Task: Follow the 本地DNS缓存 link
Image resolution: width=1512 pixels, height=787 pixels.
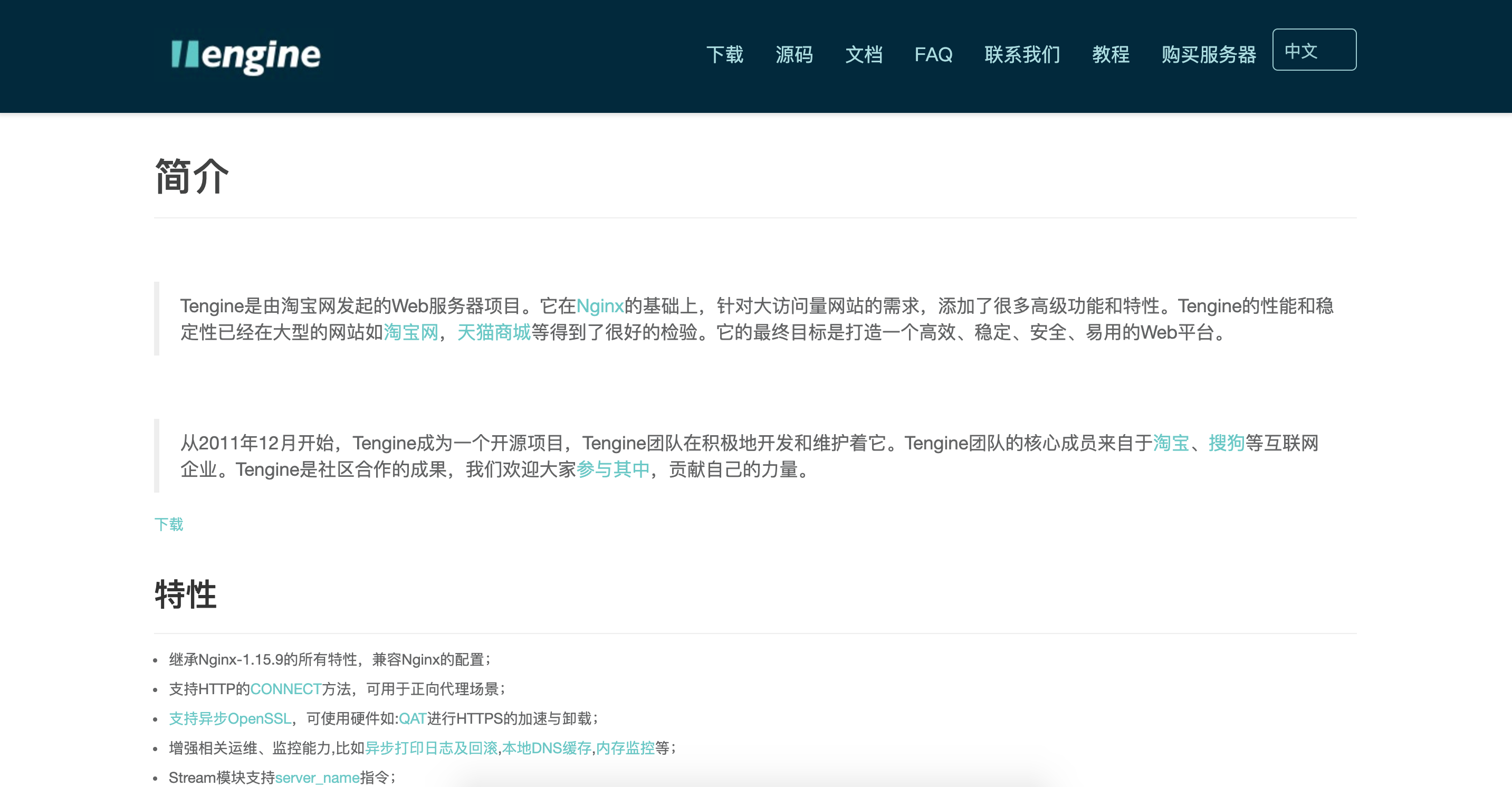Action: click(547, 747)
